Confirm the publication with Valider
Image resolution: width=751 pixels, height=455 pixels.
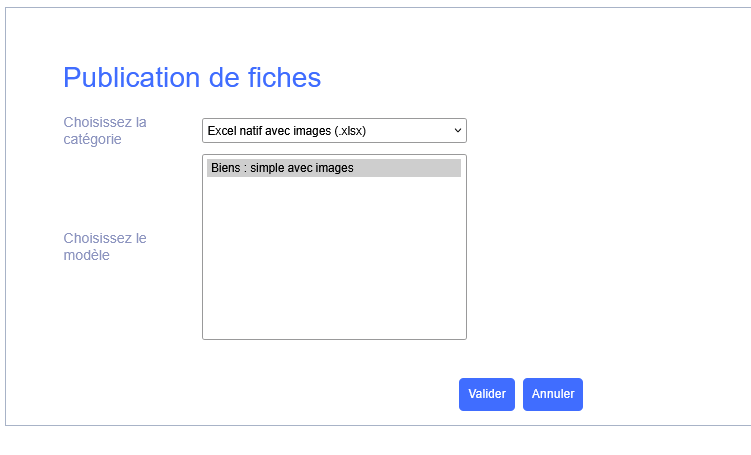tap(487, 394)
